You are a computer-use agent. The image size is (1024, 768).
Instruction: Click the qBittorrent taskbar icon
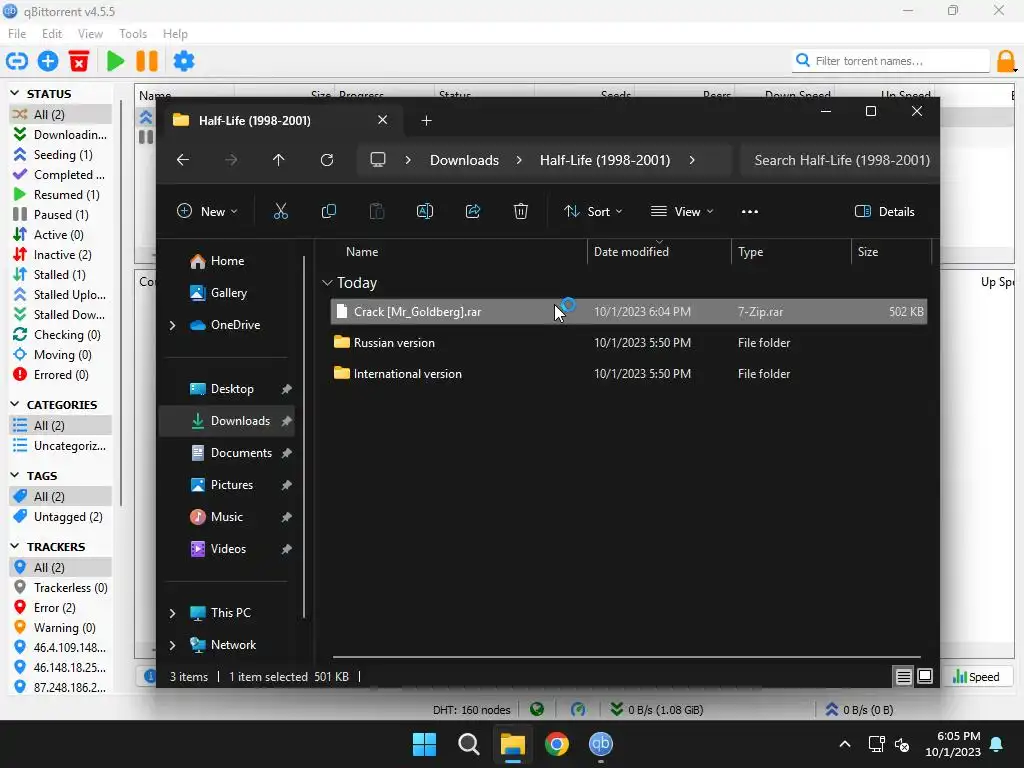[601, 744]
